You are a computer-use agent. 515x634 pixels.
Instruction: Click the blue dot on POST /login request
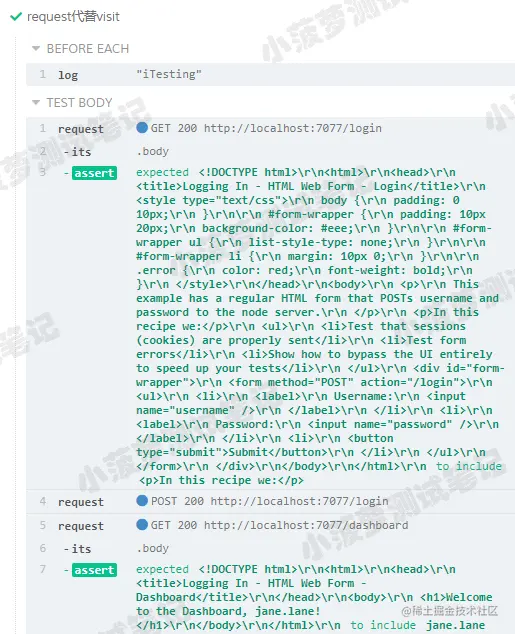142,501
